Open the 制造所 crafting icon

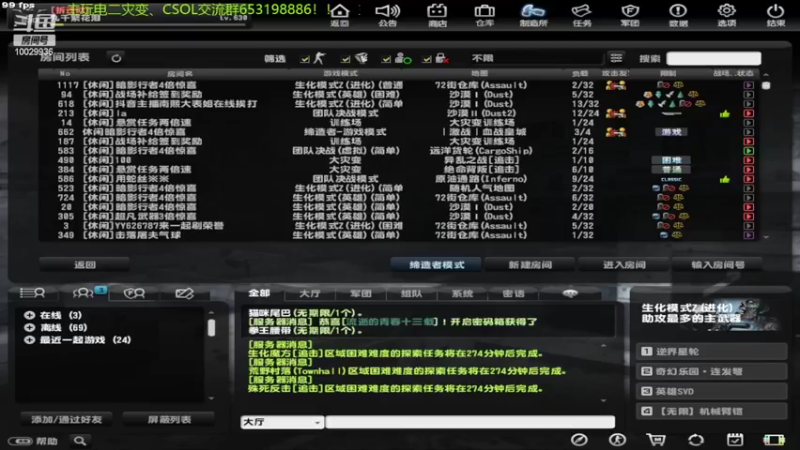pyautogui.click(x=533, y=14)
